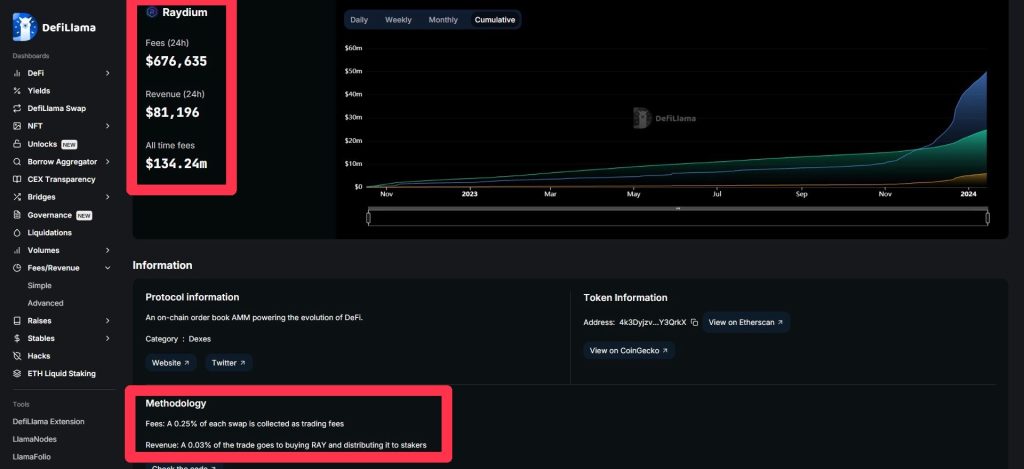The height and width of the screenshot is (469, 1024).
Task: Click the View on Etherscan button
Action: (x=745, y=322)
